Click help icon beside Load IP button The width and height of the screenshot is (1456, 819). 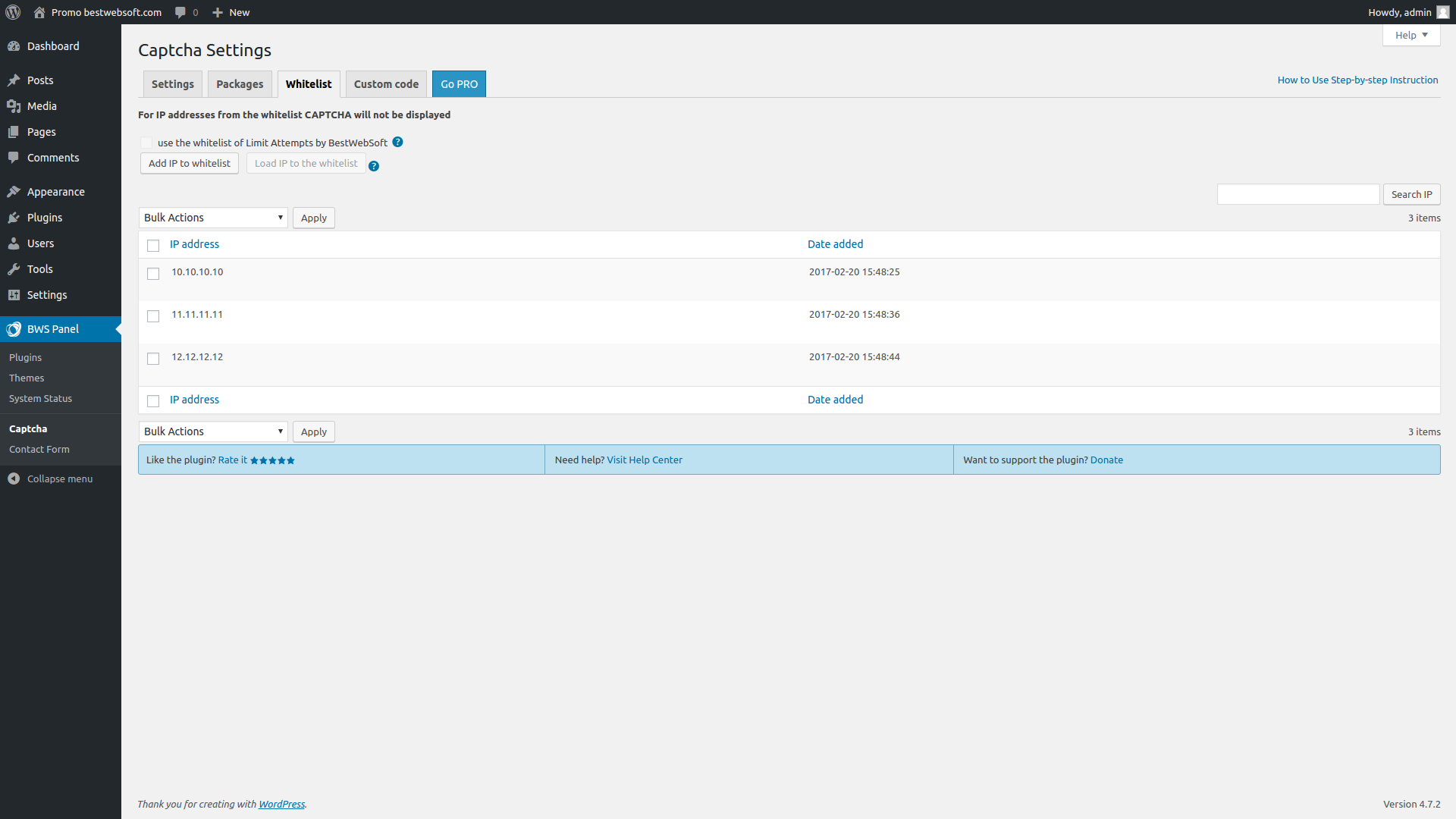(x=374, y=166)
